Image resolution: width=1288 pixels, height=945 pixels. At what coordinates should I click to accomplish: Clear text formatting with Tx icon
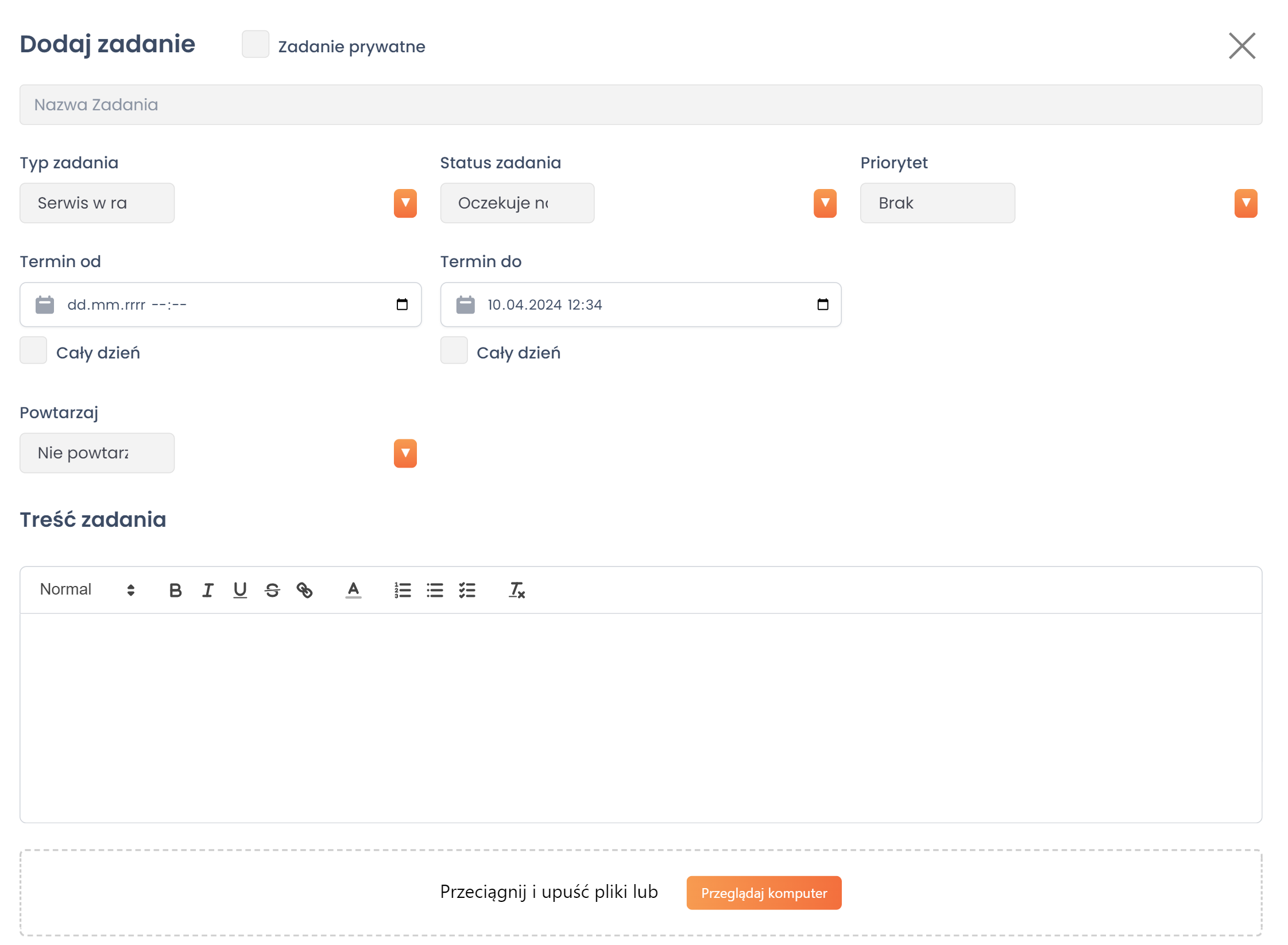pos(517,590)
